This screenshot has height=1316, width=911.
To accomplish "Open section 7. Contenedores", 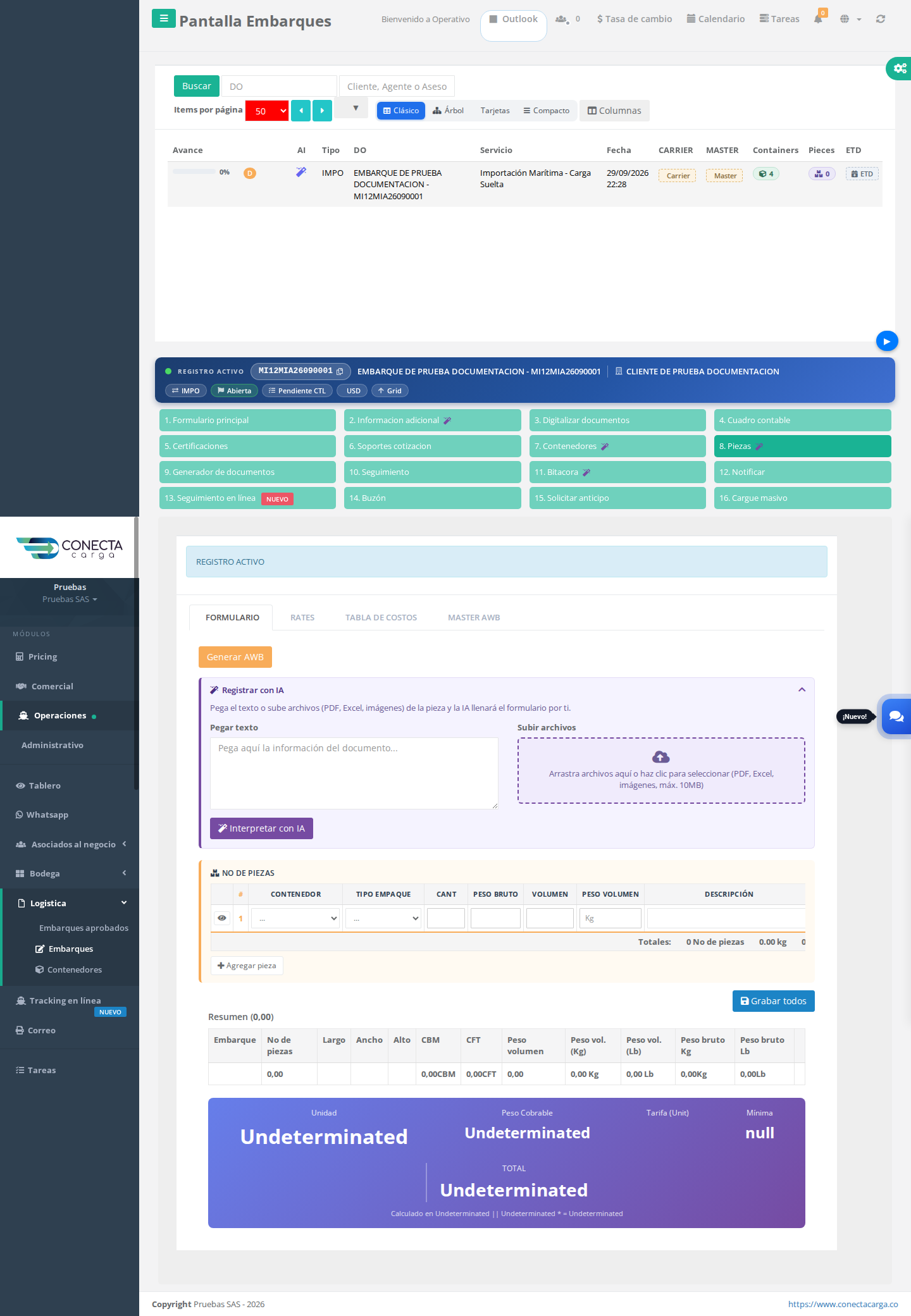I will [x=617, y=446].
